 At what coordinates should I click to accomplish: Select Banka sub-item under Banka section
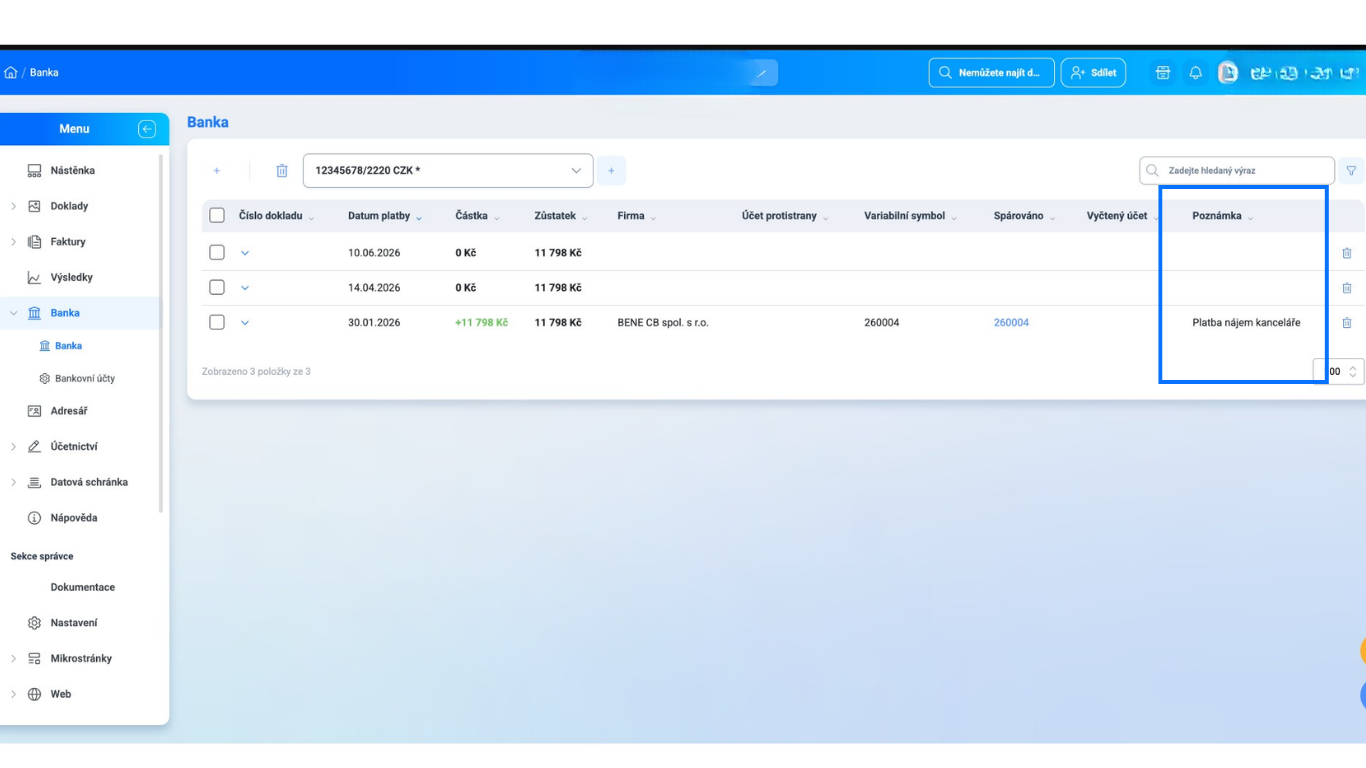coord(60,346)
